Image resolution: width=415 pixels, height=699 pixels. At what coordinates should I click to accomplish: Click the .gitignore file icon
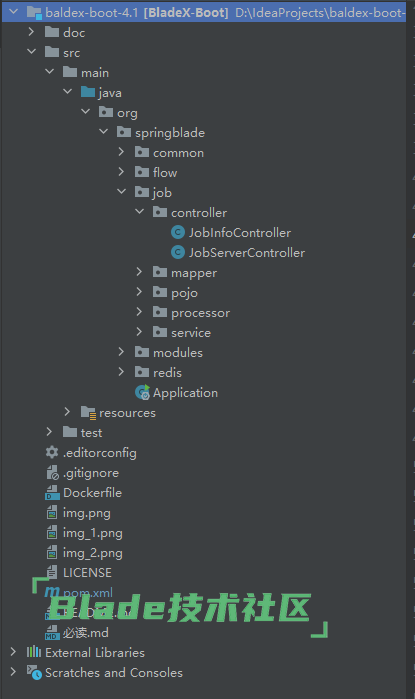coord(52,473)
